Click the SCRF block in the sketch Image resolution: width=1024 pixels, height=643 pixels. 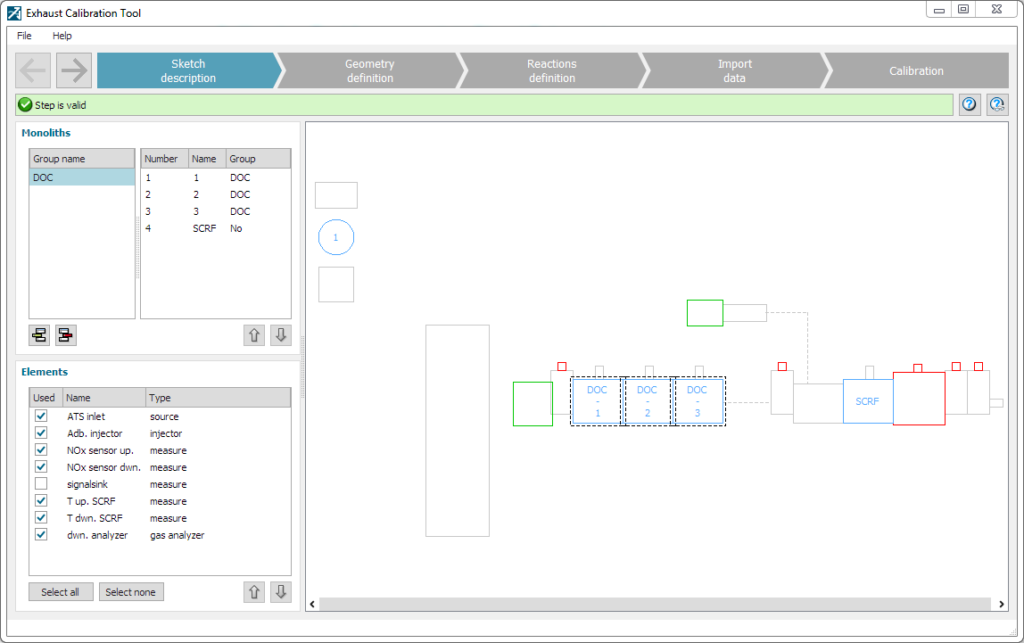tap(867, 401)
